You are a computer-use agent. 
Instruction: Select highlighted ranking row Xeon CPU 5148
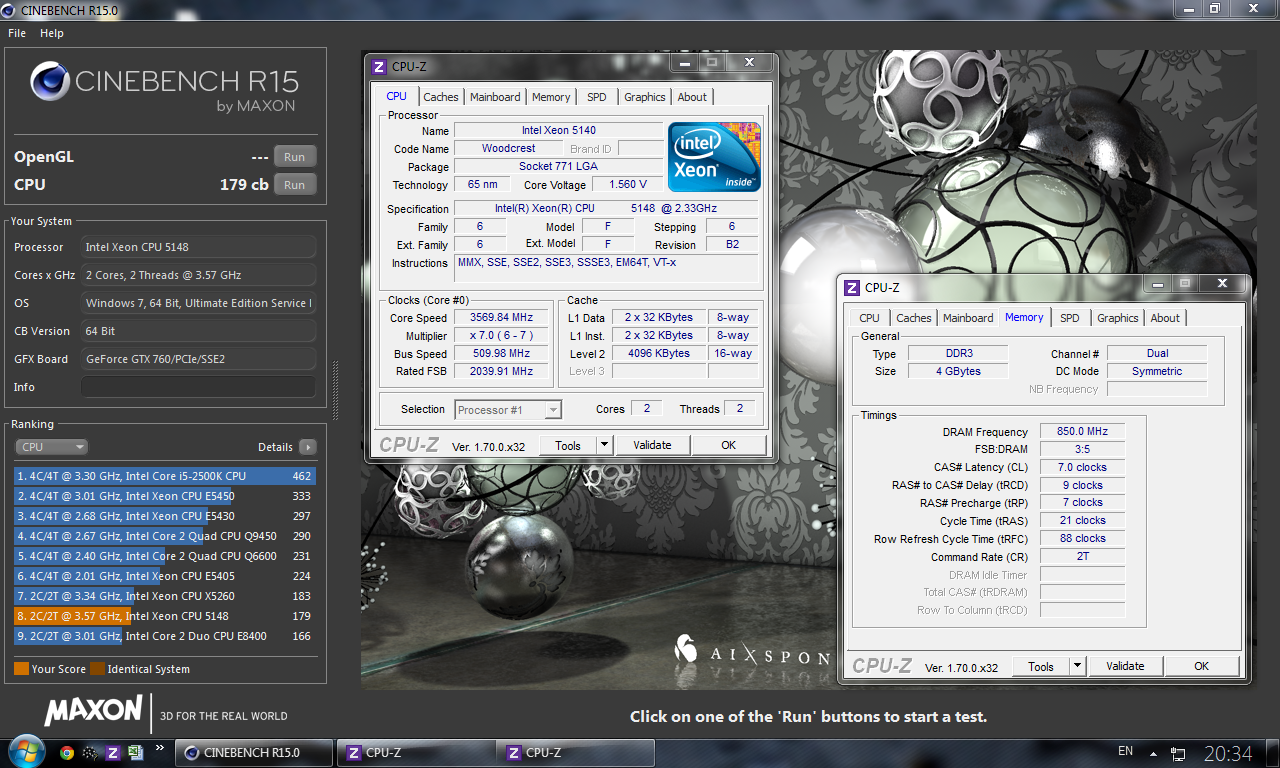point(165,616)
